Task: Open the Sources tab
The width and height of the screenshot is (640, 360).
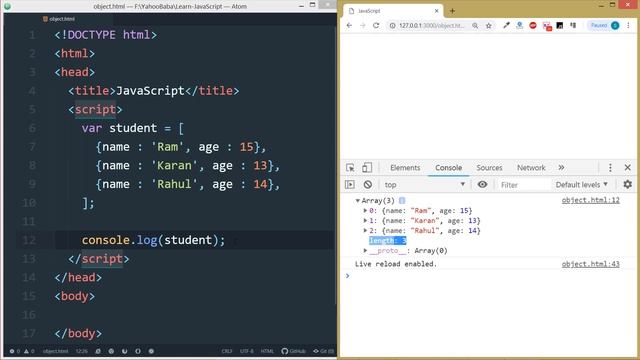Action: tap(489, 168)
